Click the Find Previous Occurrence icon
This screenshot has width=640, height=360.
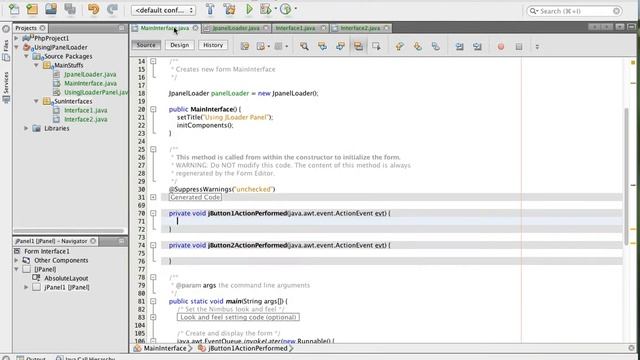[x=322, y=46]
